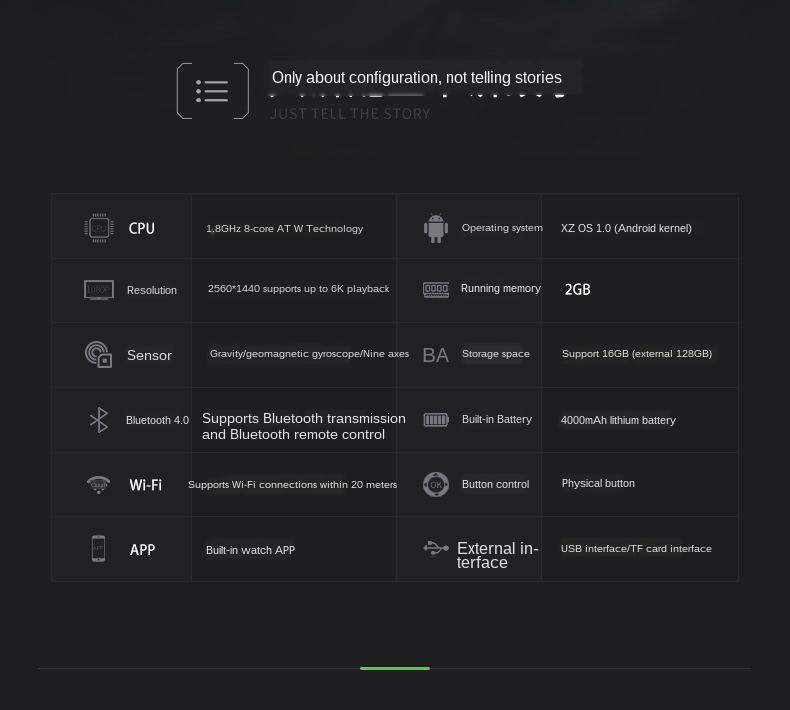Click the CPU chip icon
This screenshot has width=790, height=710.
pyautogui.click(x=98, y=228)
